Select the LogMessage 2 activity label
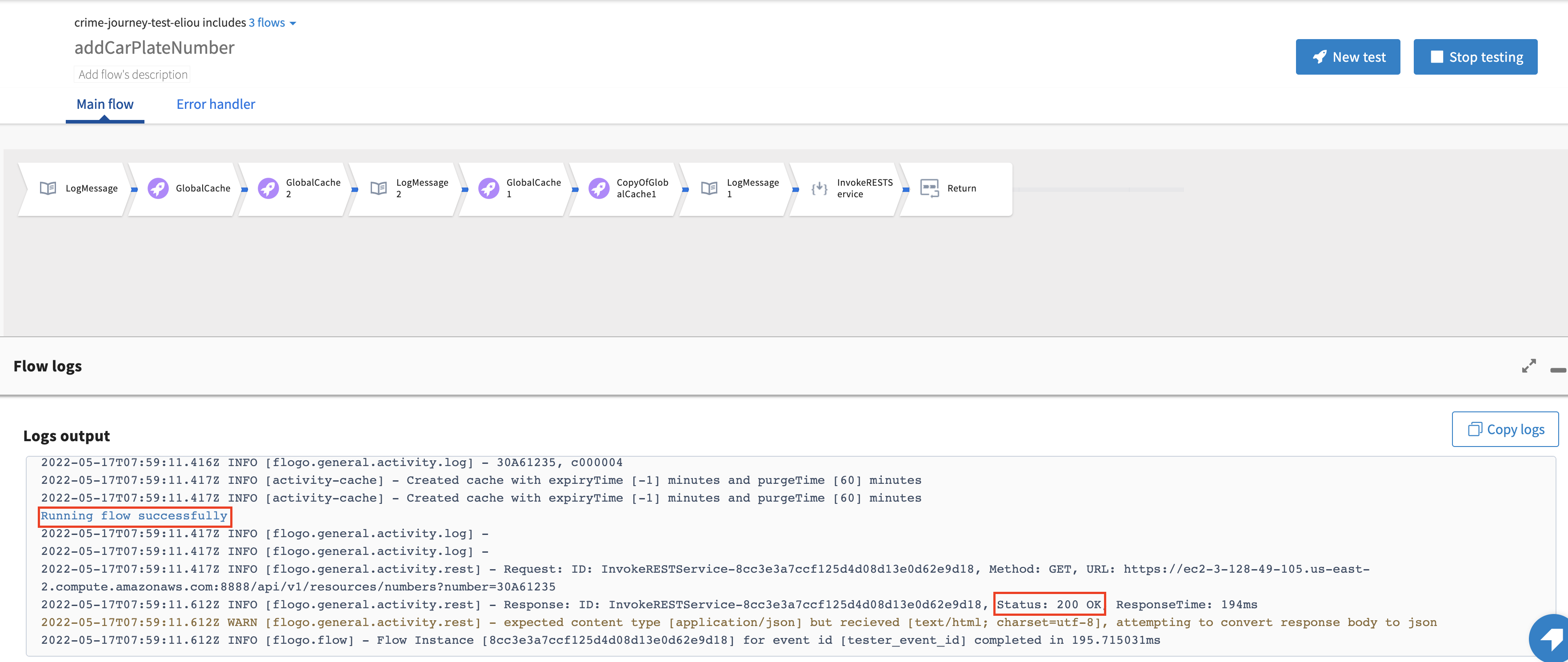The image size is (1568, 662). 422,188
